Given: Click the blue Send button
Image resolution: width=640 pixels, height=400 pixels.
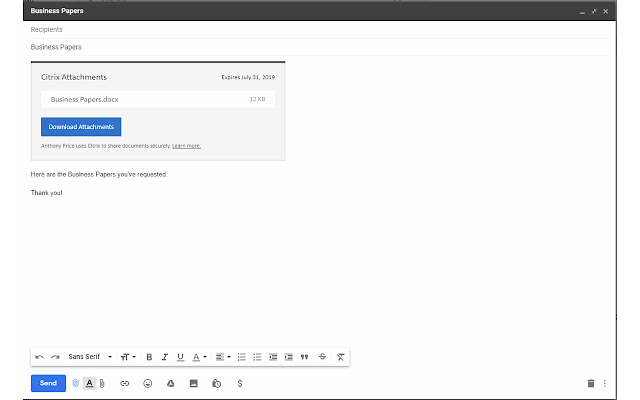Looking at the screenshot, I should click(x=48, y=383).
